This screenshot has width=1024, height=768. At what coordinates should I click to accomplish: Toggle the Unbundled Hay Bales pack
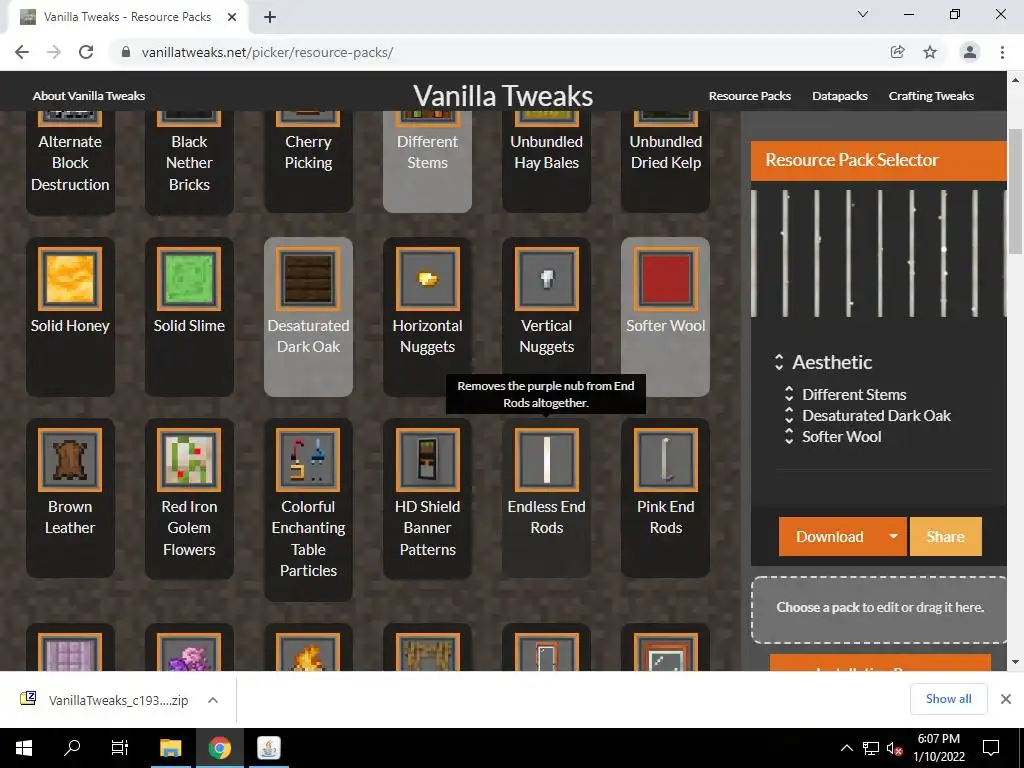click(x=547, y=161)
